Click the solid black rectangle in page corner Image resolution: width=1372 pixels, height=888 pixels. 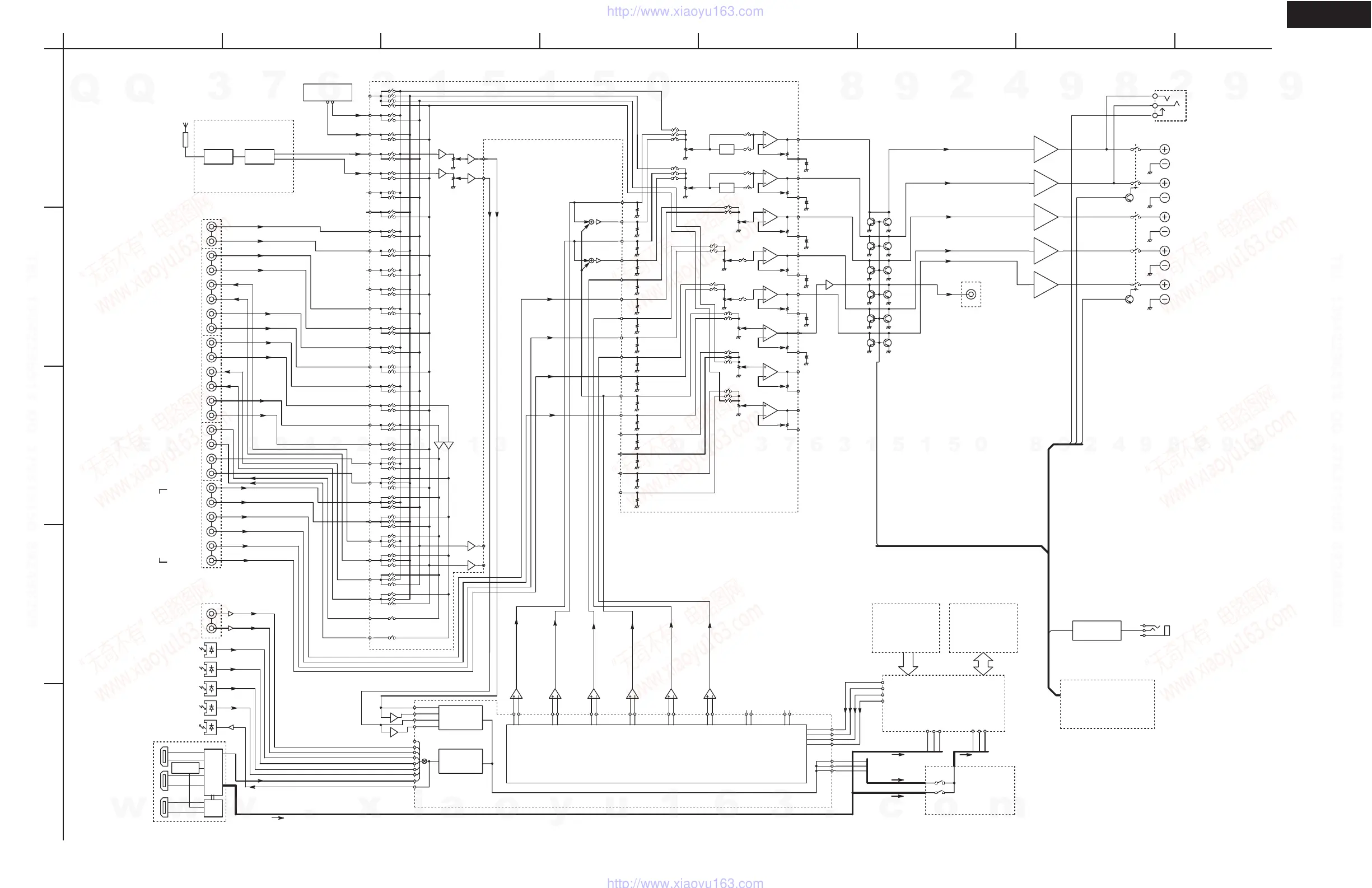tap(1329, 15)
